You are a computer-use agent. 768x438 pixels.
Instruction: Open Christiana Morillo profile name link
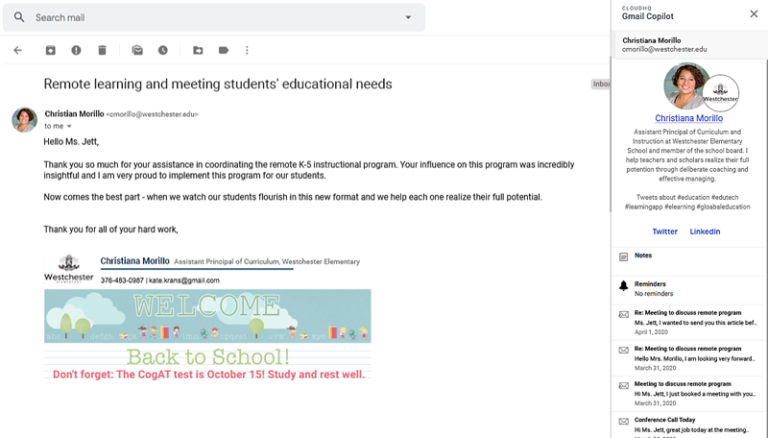point(689,118)
